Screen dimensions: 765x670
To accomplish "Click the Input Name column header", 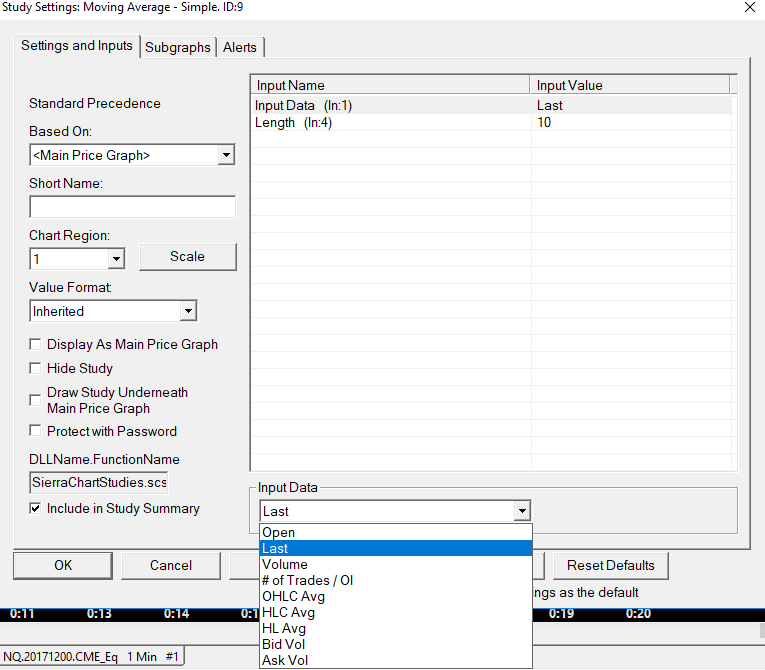I will click(x=390, y=85).
